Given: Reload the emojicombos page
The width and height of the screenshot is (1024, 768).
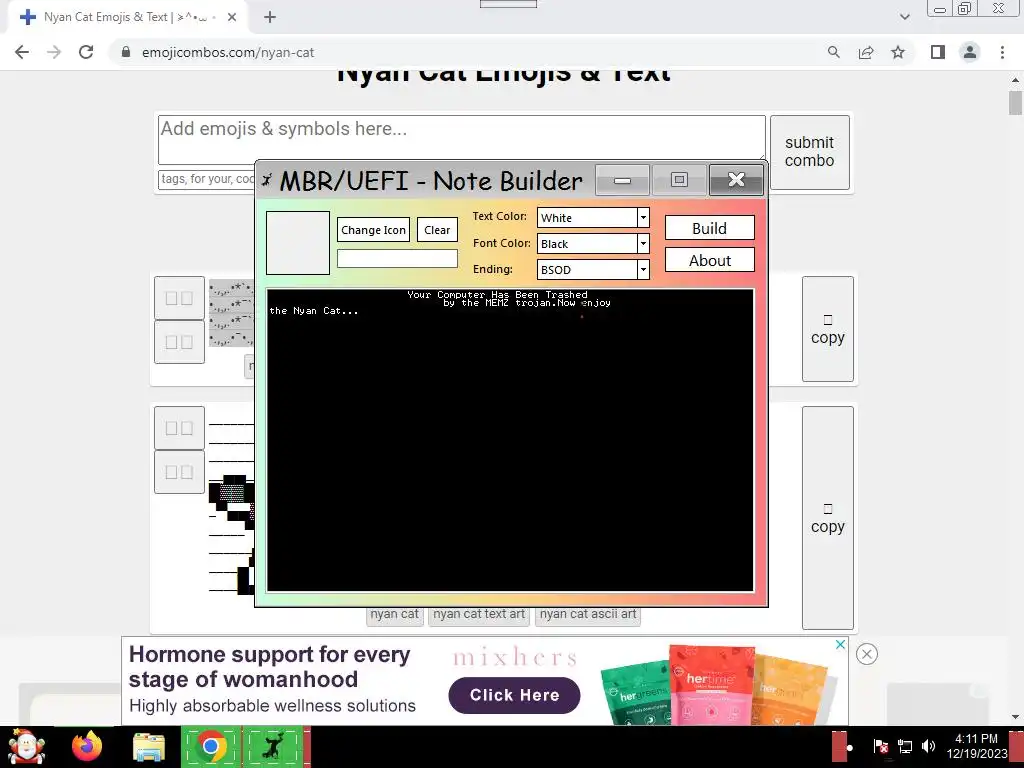Looking at the screenshot, I should 86,52.
